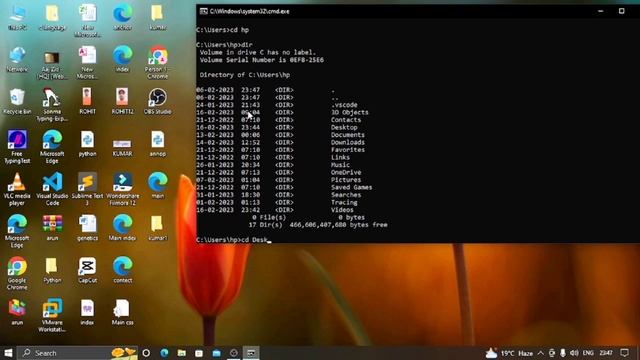
Task: Open the taskbar clock showing 23:47
Action: [x=606, y=353]
